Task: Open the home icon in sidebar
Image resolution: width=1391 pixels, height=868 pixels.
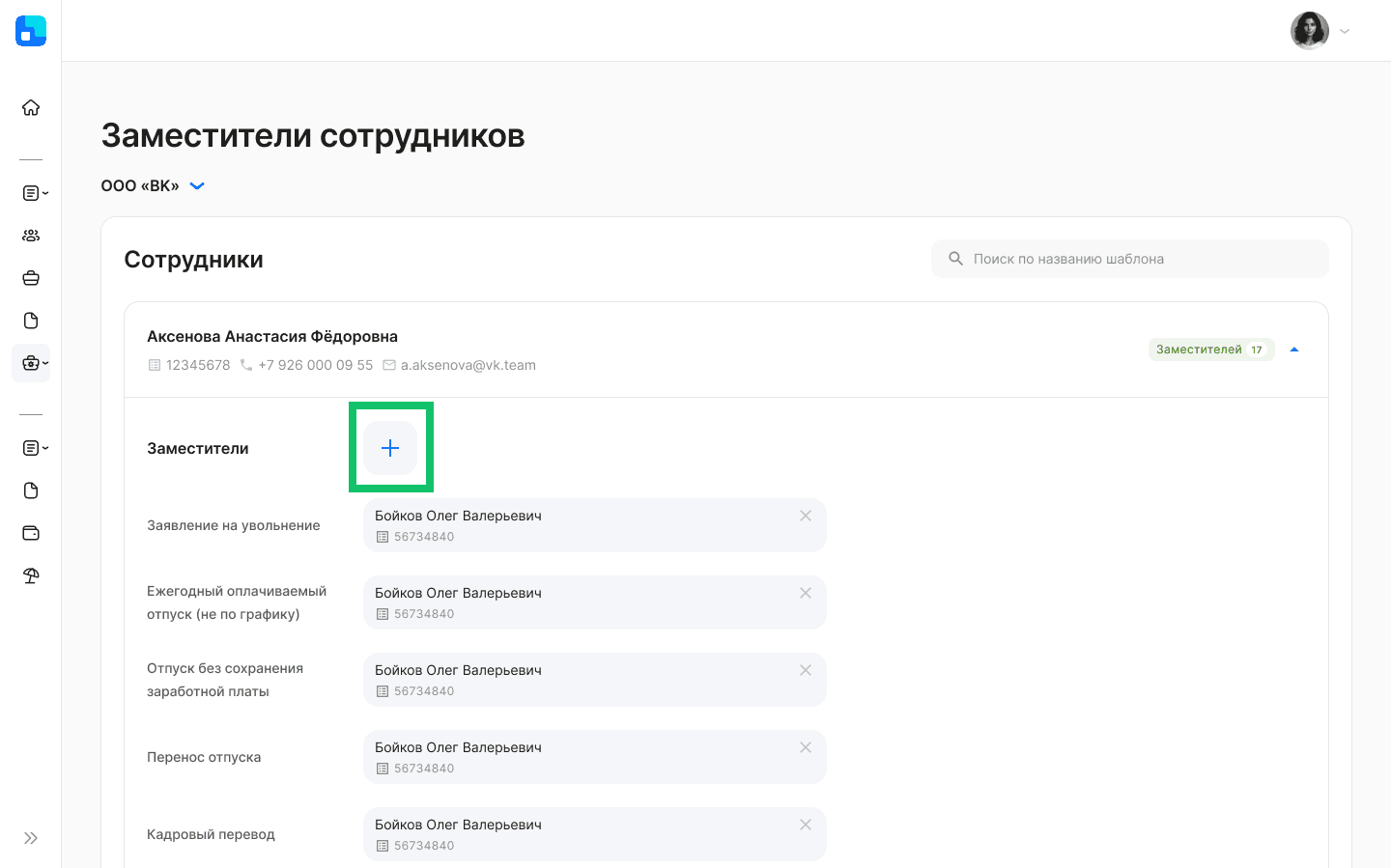Action: coord(31,107)
